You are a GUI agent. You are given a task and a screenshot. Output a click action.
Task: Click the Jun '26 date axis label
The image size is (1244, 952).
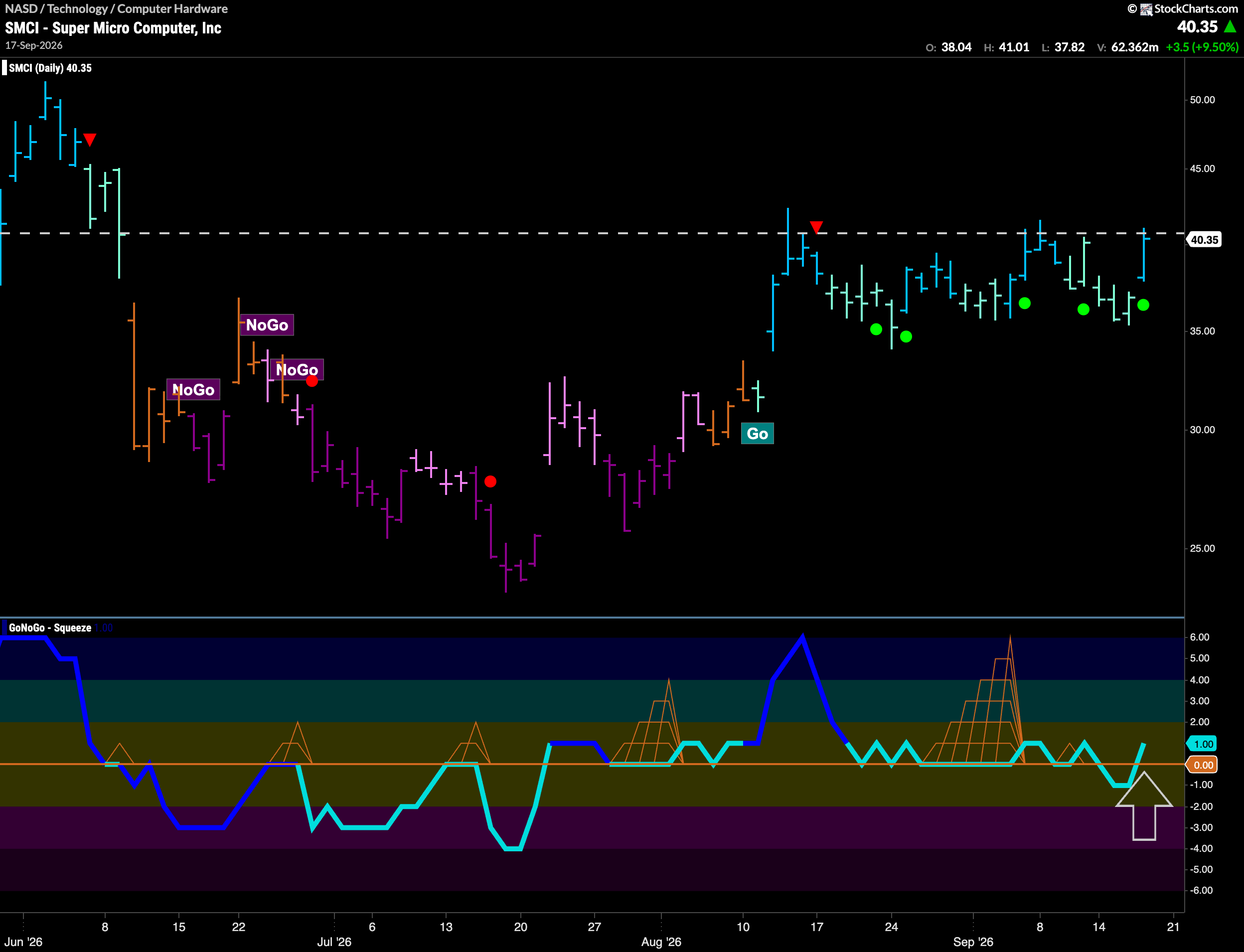[23, 942]
